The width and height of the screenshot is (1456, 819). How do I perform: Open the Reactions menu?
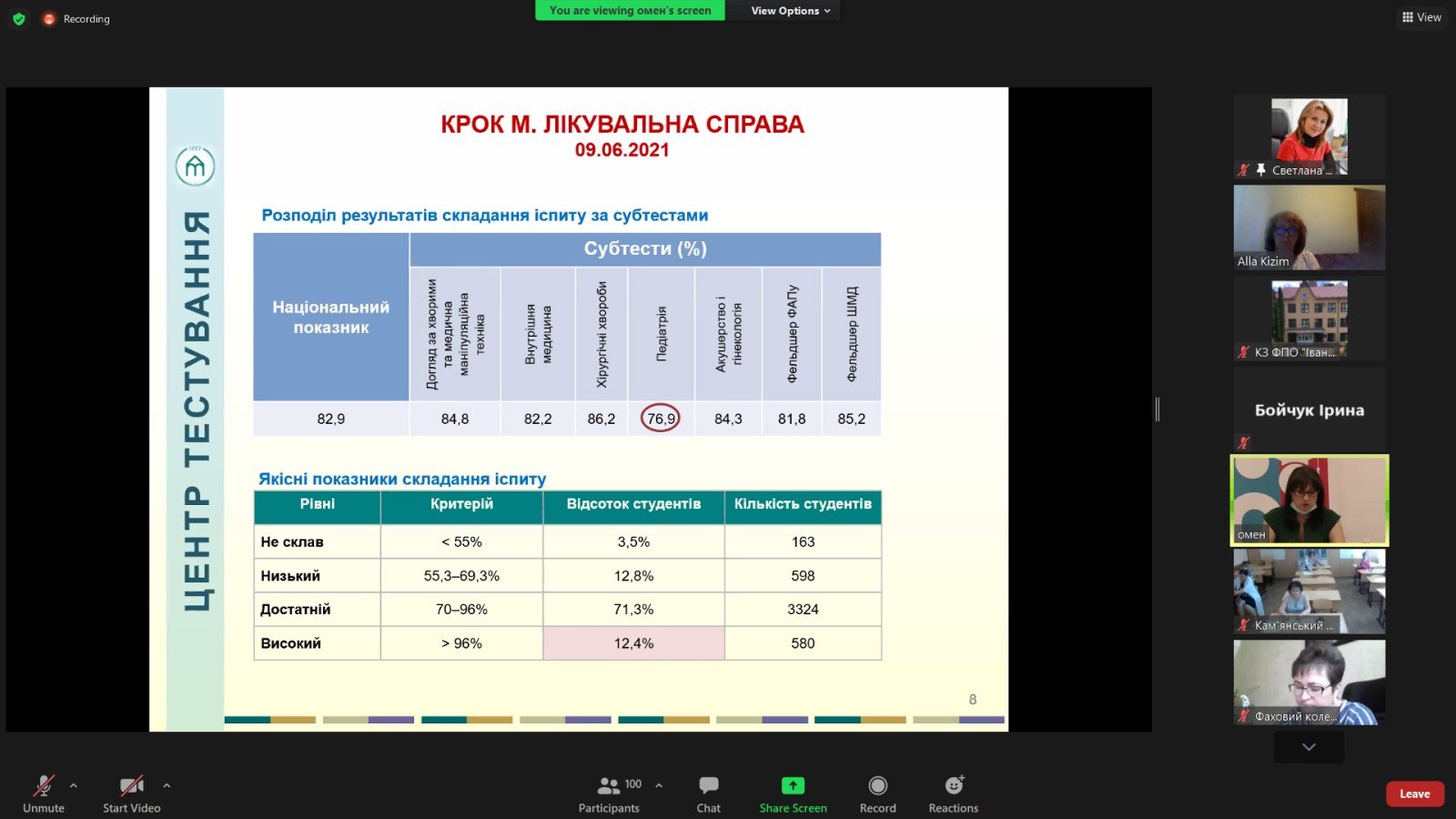tap(953, 785)
